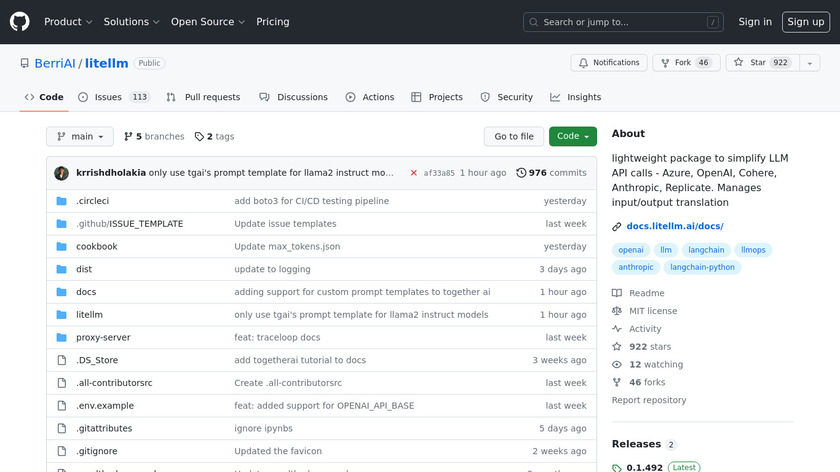The width and height of the screenshot is (840, 472).
Task: Click the file icon next to .env.example
Action: click(62, 406)
